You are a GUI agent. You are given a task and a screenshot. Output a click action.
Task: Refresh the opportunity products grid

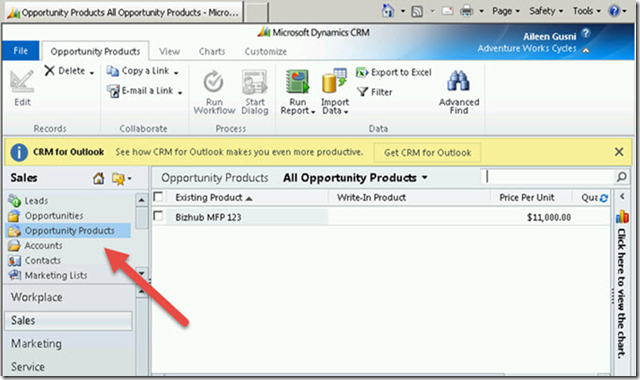(604, 198)
